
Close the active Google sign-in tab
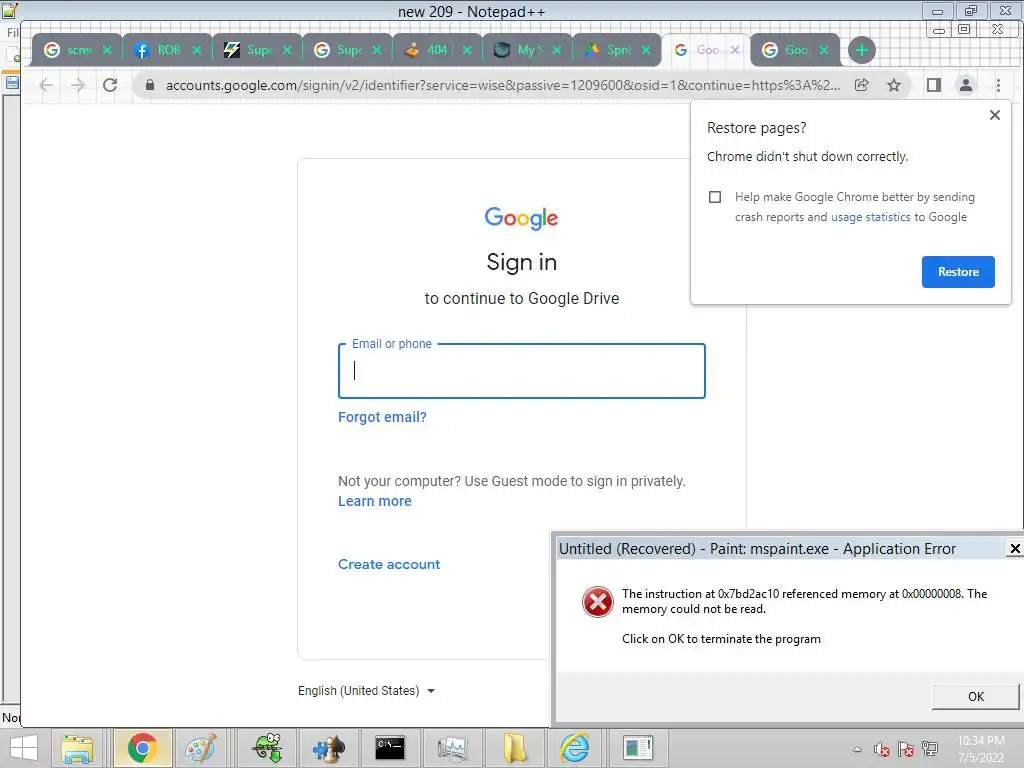735,50
